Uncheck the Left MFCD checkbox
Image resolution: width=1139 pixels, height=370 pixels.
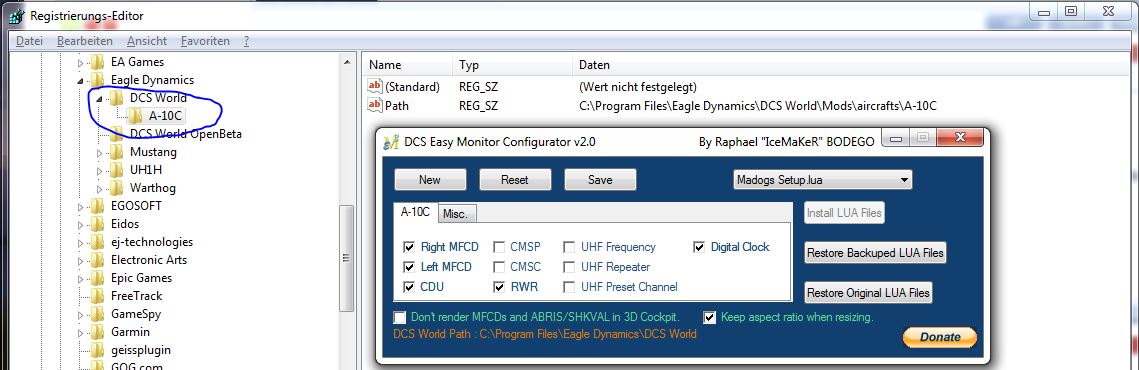[x=409, y=267]
